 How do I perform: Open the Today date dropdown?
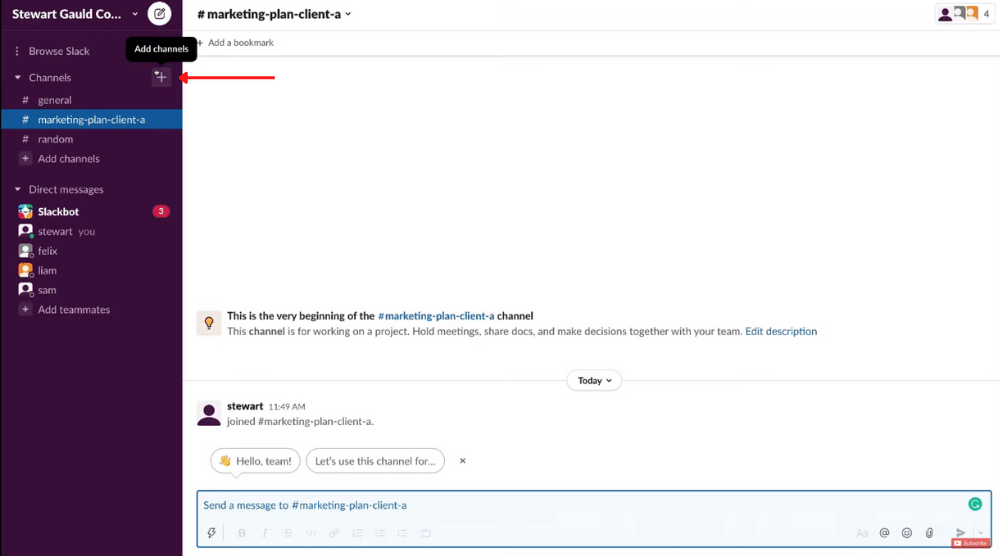click(x=594, y=381)
